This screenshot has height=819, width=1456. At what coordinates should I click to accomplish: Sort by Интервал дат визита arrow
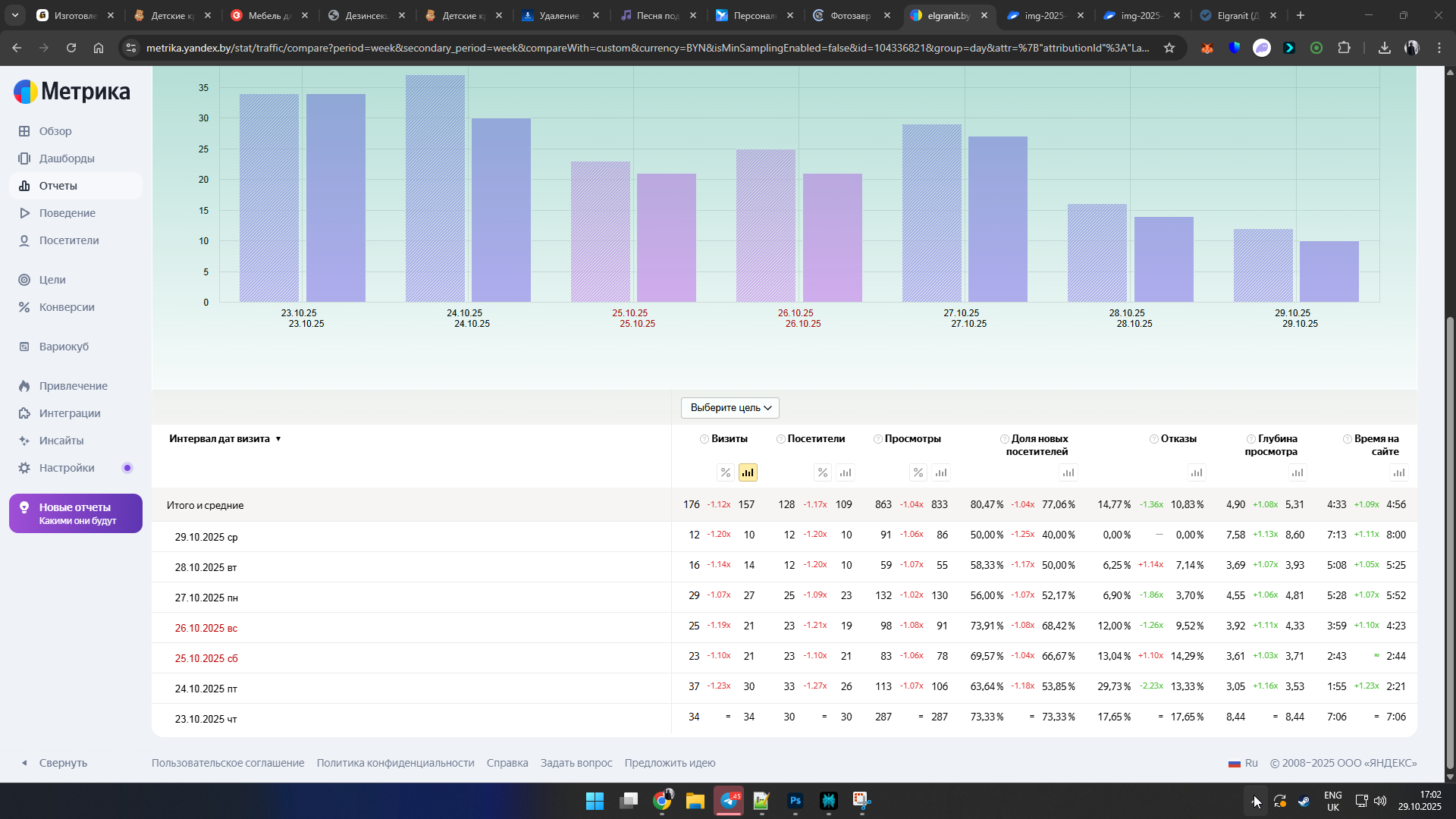[x=278, y=439]
